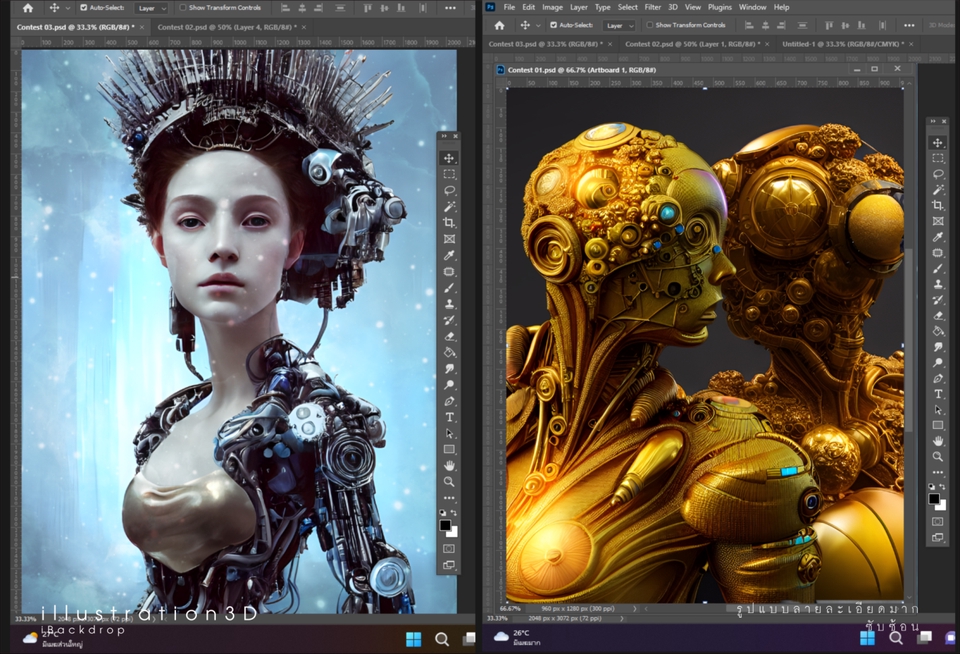Click Align Left Edges in right window options bar
The height and width of the screenshot is (654, 960).
tap(748, 25)
